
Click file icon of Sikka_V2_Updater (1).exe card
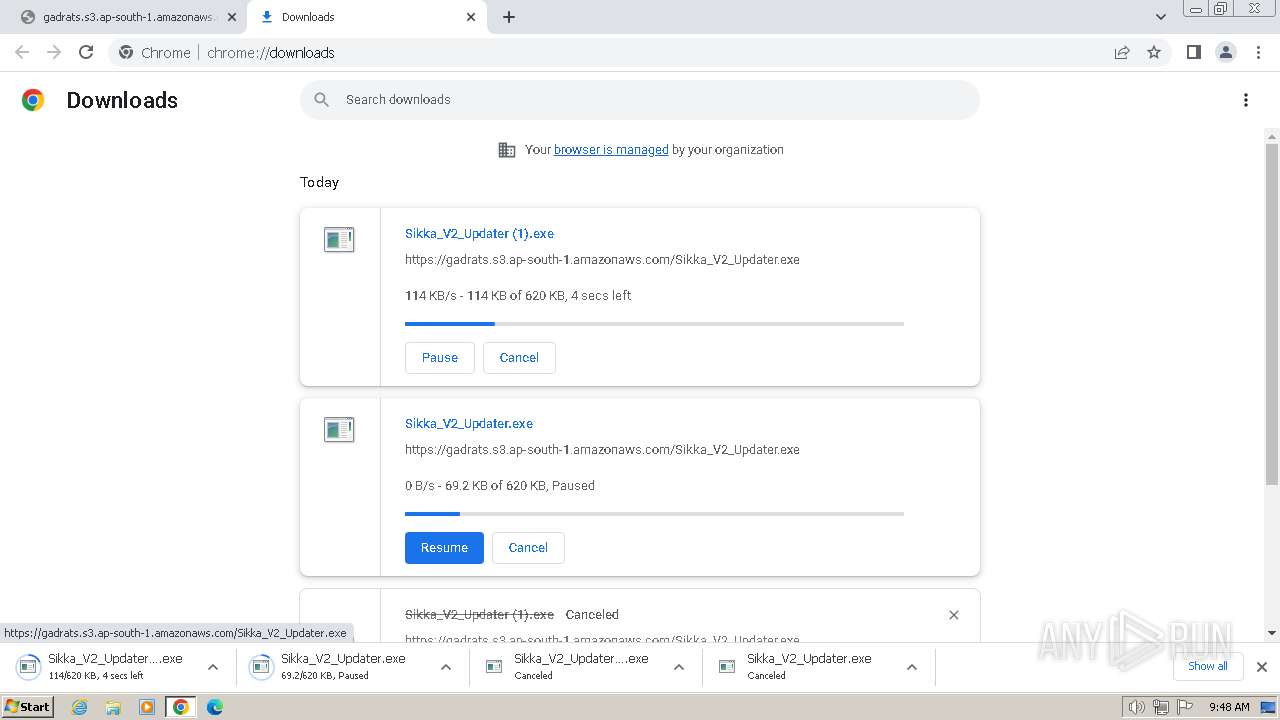339,240
